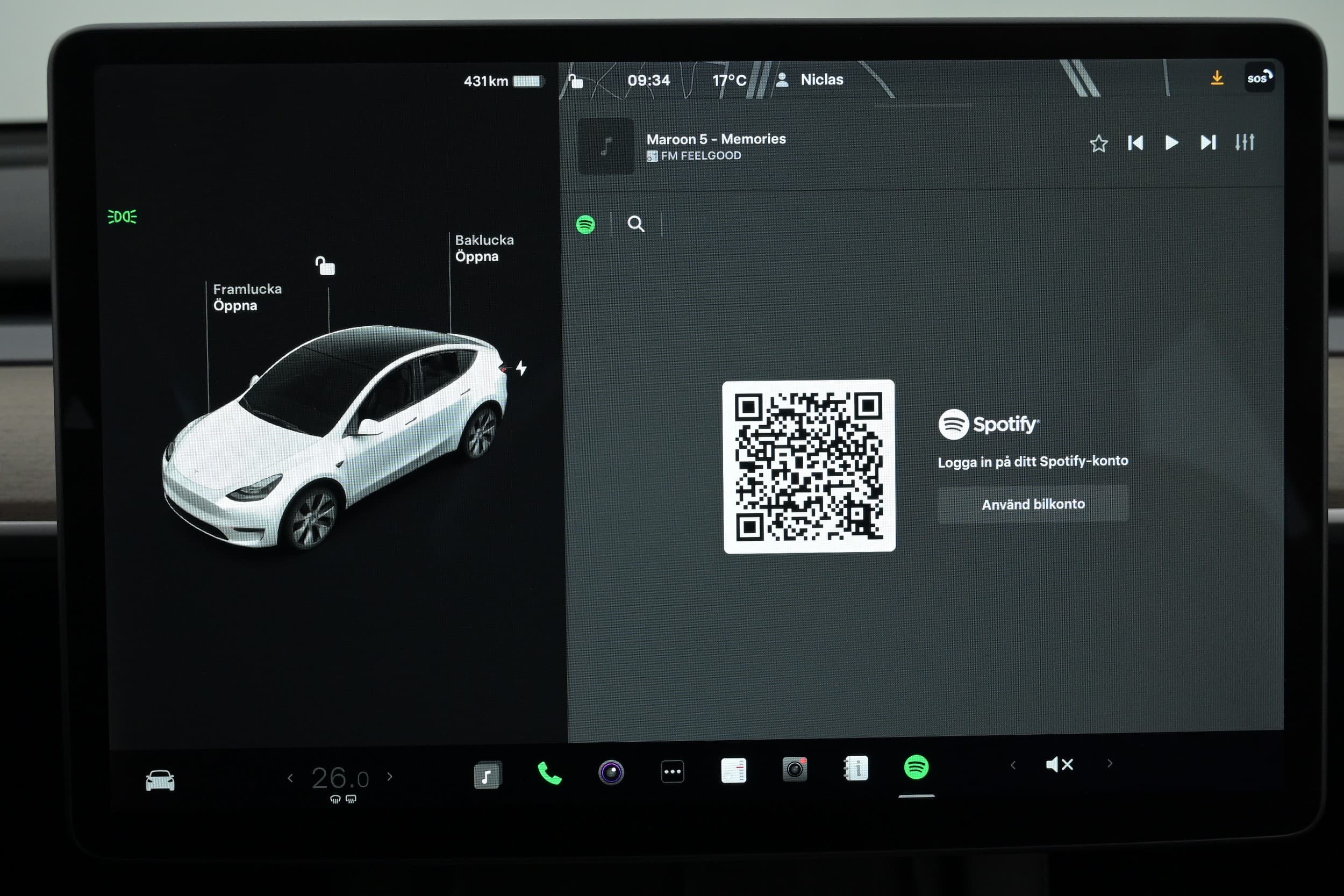Lower volume with the left chevron
The height and width of the screenshot is (896, 1344).
[1013, 764]
